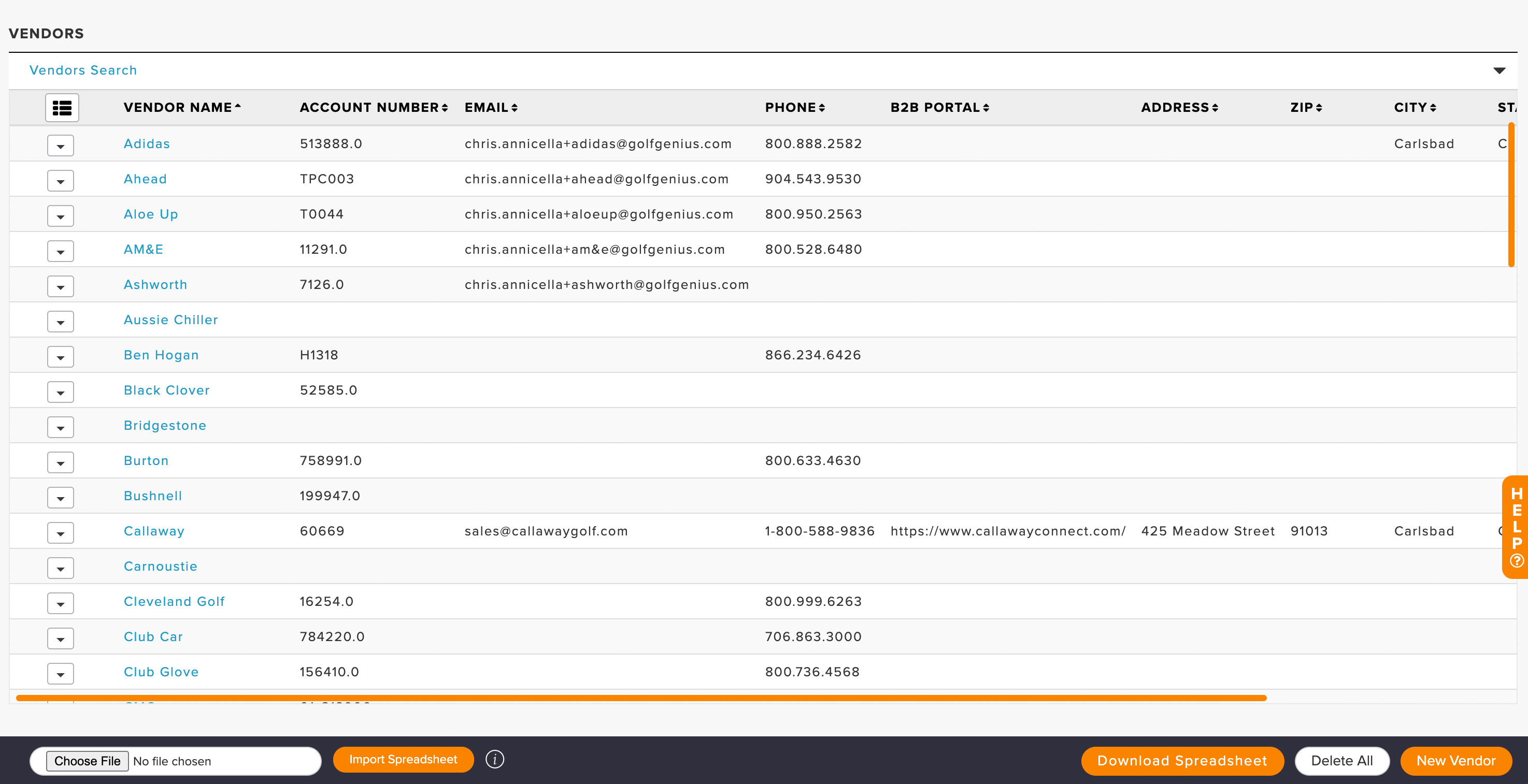Click the Choose File button
This screenshot has height=784, width=1528.
tap(87, 761)
